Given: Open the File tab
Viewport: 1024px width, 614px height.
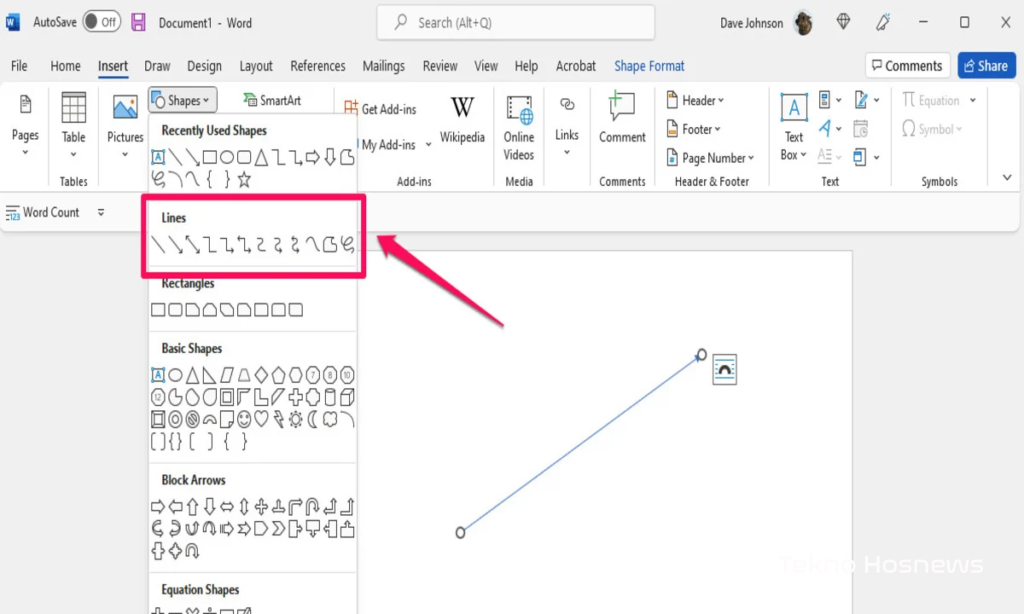Looking at the screenshot, I should click(x=19, y=66).
